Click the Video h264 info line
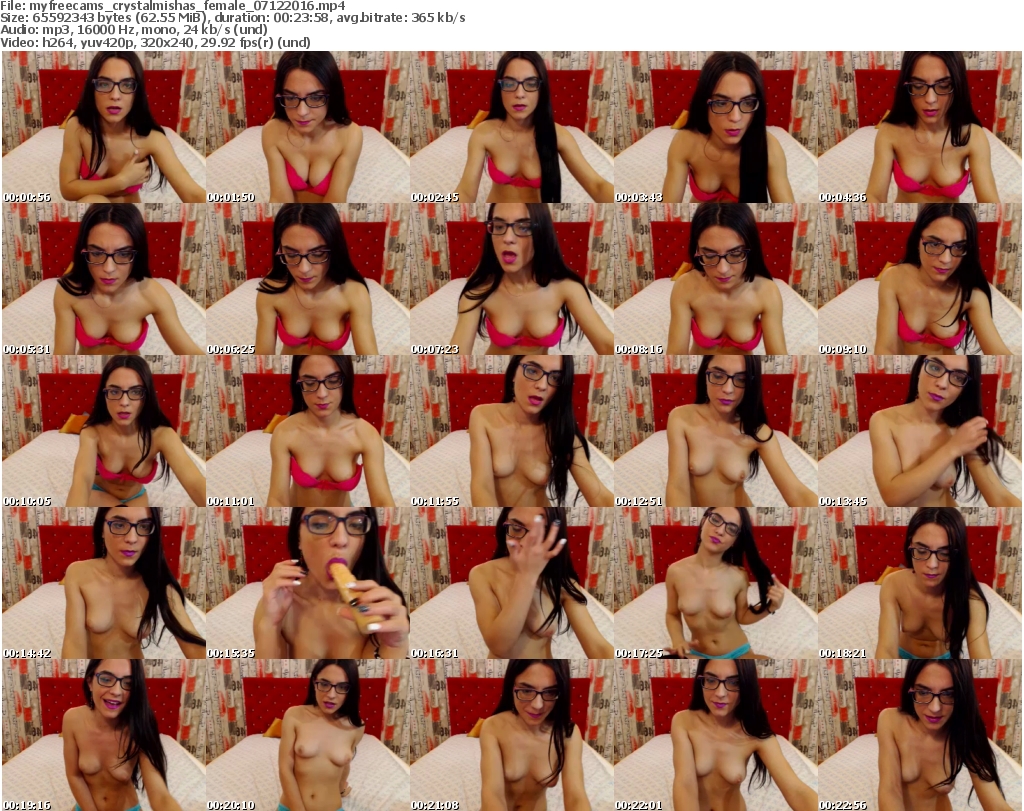The width and height of the screenshot is (1024, 811). click(157, 43)
